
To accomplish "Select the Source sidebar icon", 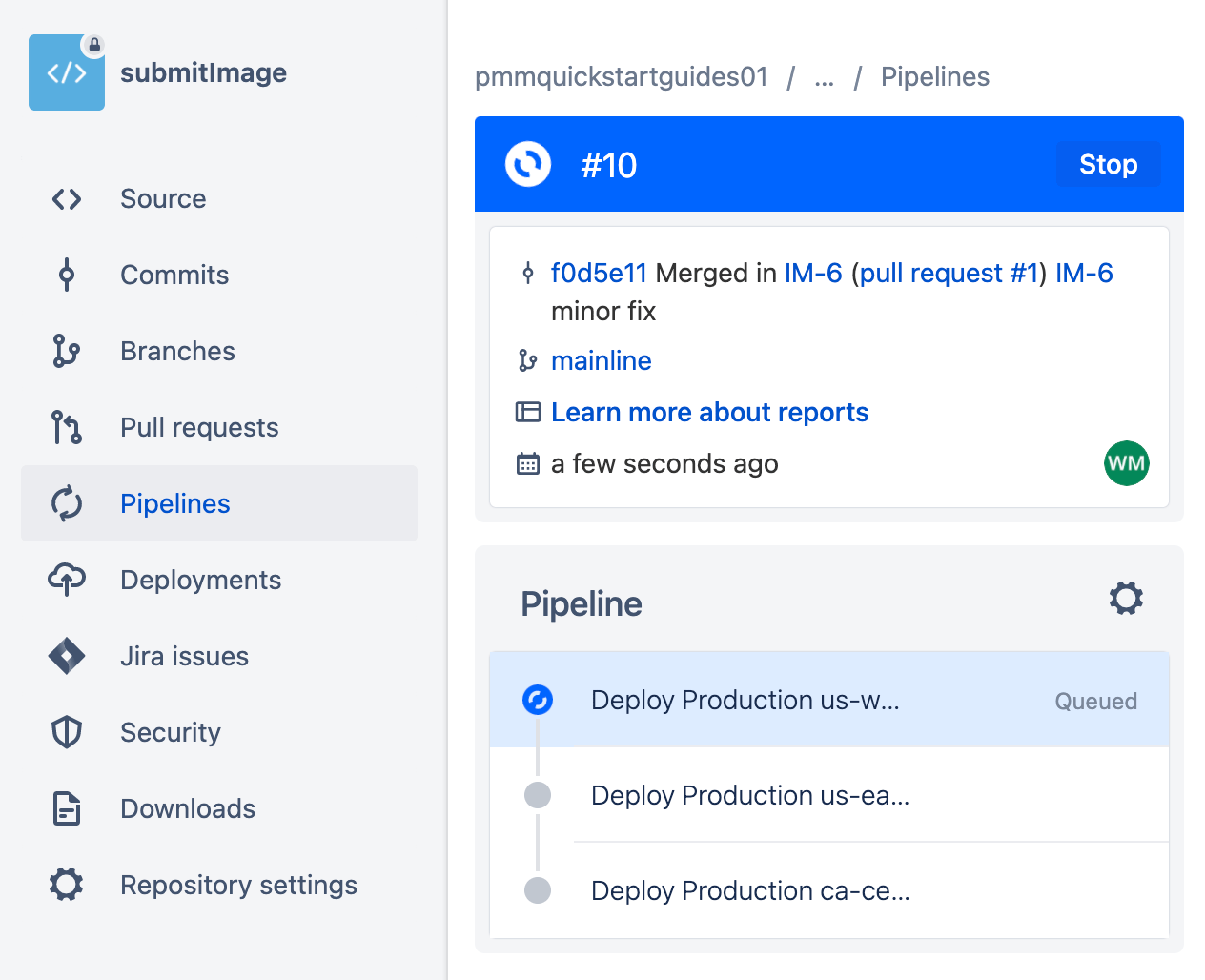I will 65,198.
